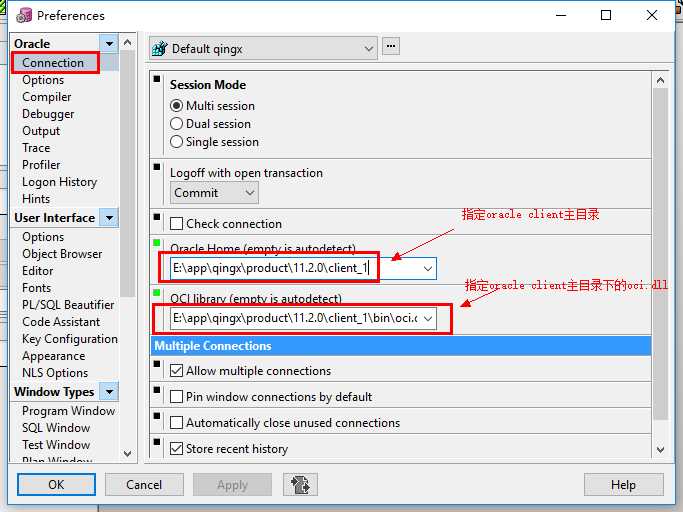Open the PL/SQL Beautifier preferences page

tap(68, 305)
